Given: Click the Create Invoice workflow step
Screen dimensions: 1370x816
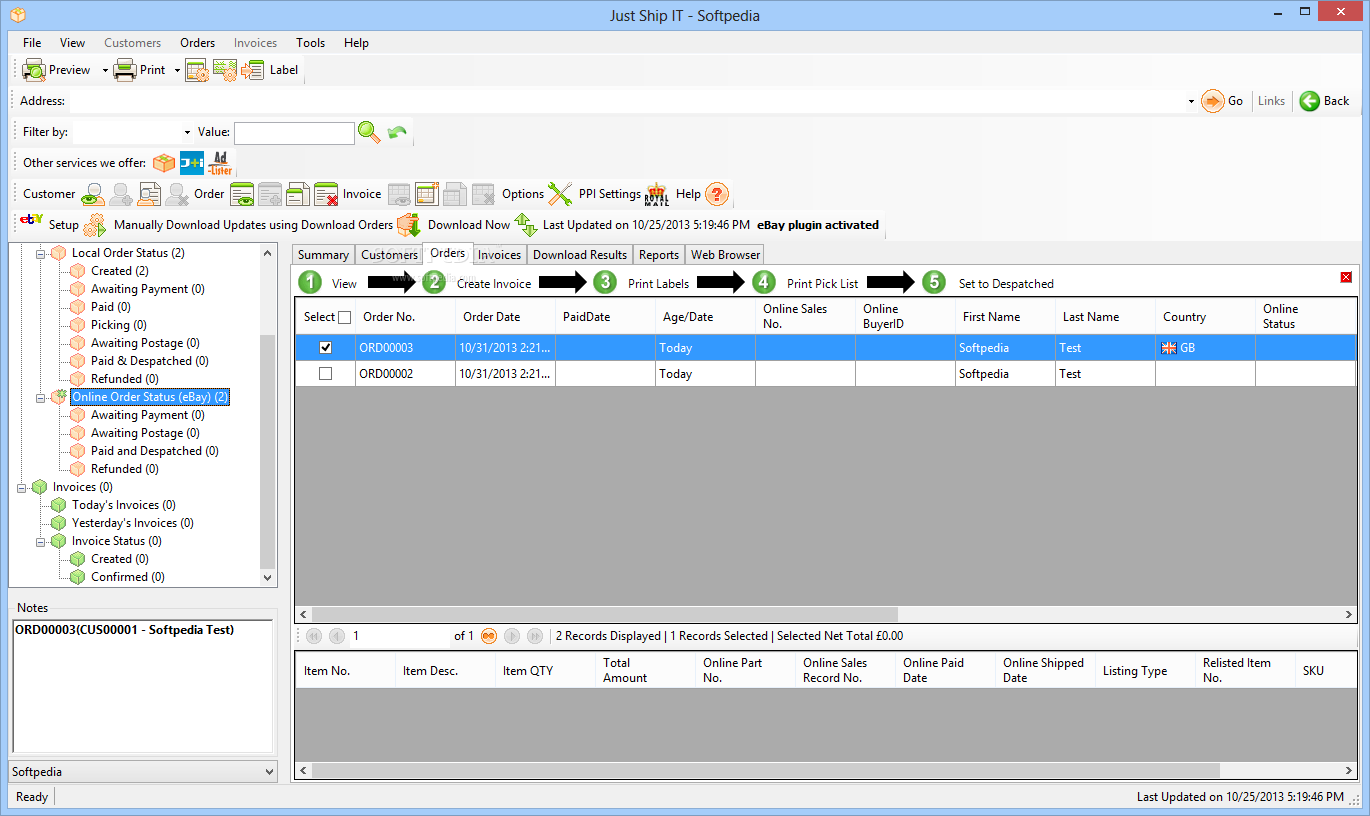Looking at the screenshot, I should coord(476,283).
